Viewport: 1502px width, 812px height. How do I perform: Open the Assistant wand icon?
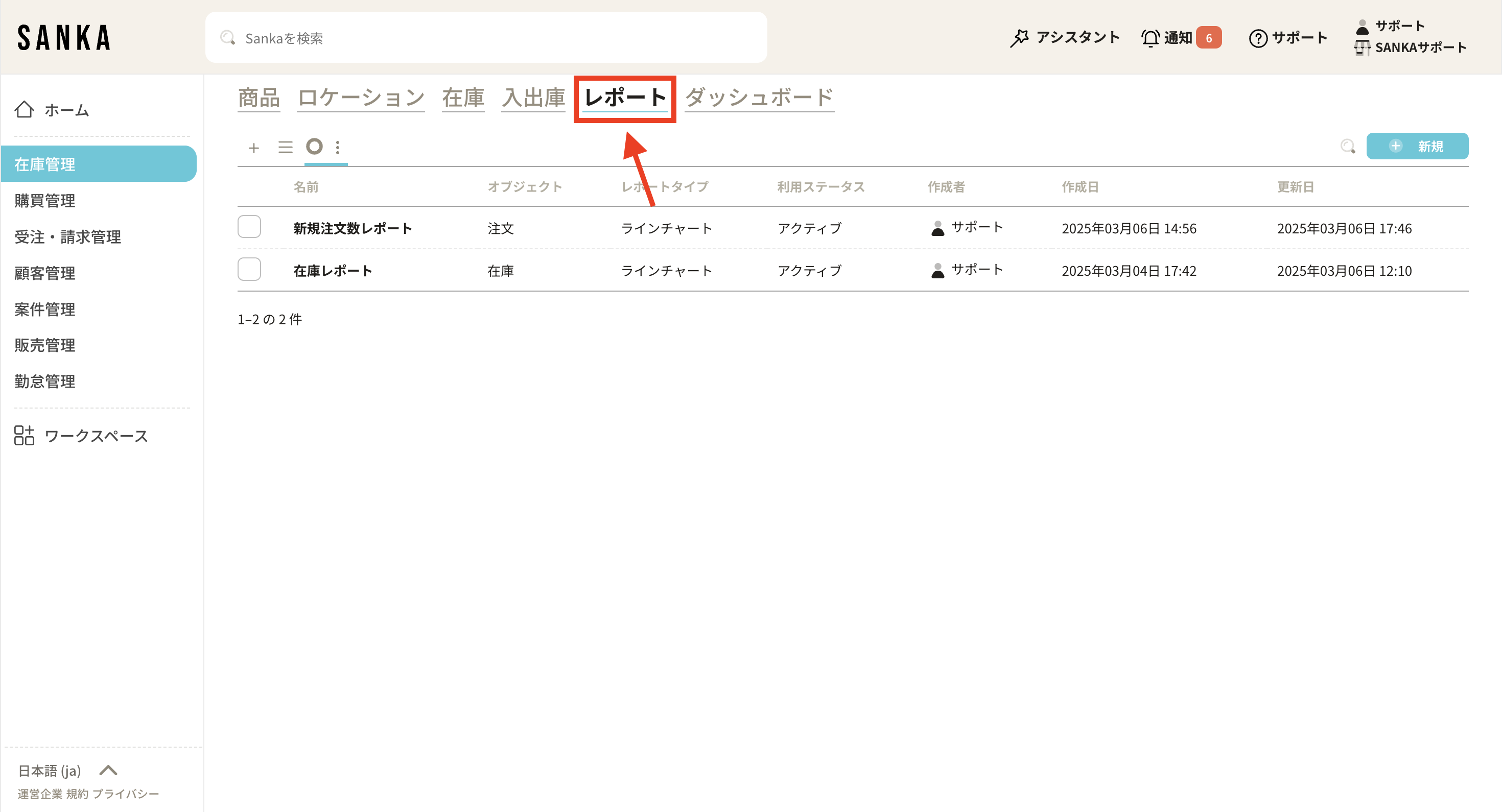click(1019, 38)
